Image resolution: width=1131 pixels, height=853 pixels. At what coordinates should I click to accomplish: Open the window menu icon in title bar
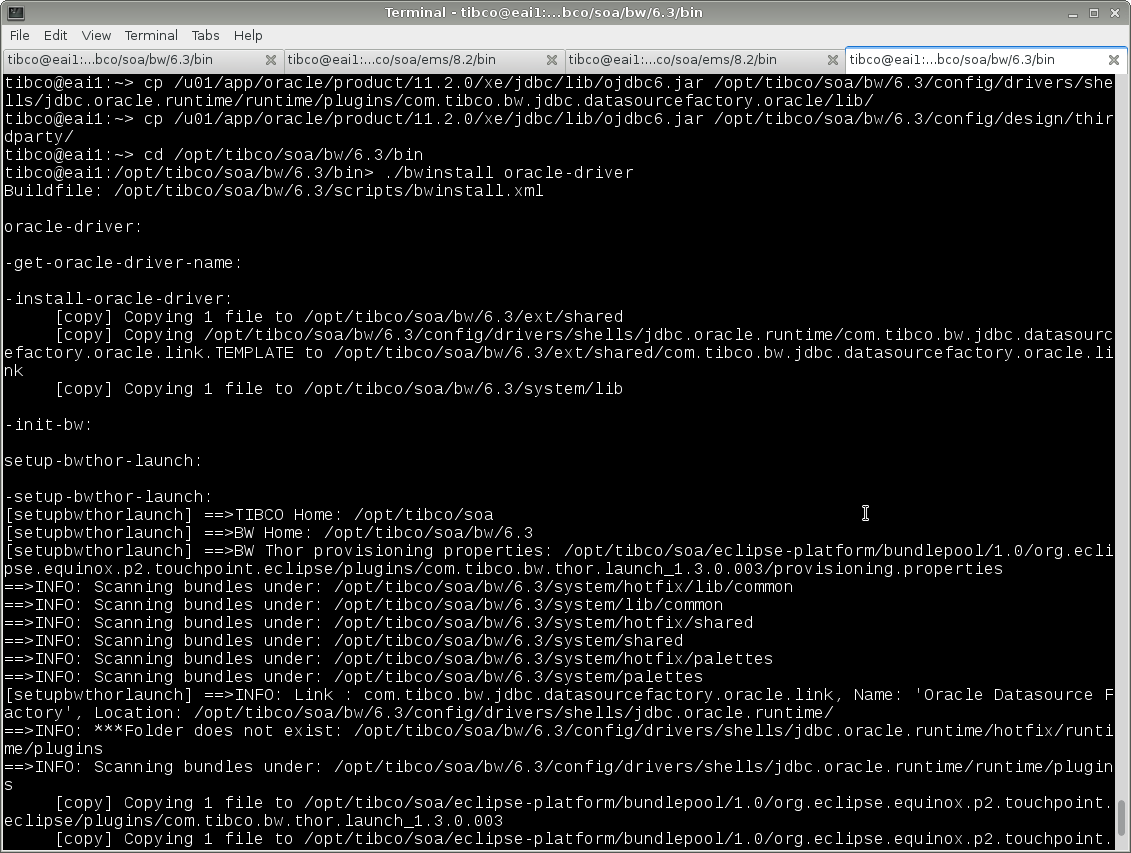pyautogui.click(x=12, y=12)
